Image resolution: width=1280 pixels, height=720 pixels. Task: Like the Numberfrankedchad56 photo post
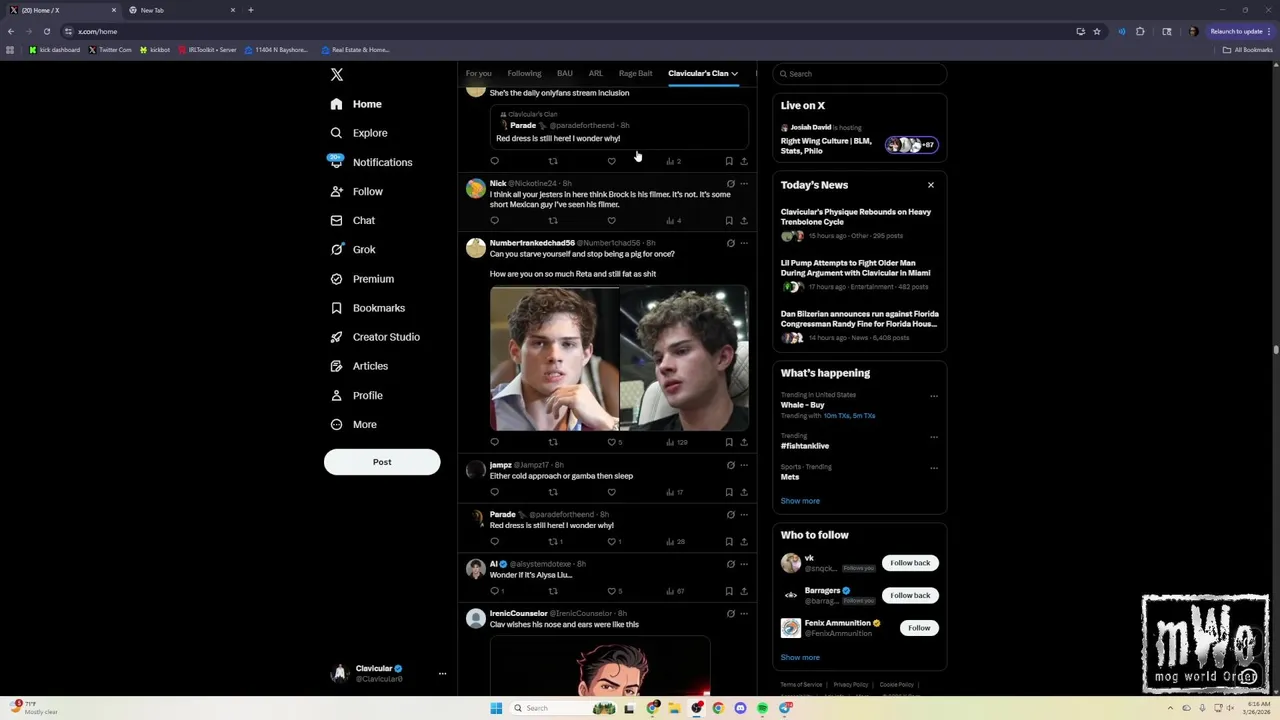[x=612, y=442]
